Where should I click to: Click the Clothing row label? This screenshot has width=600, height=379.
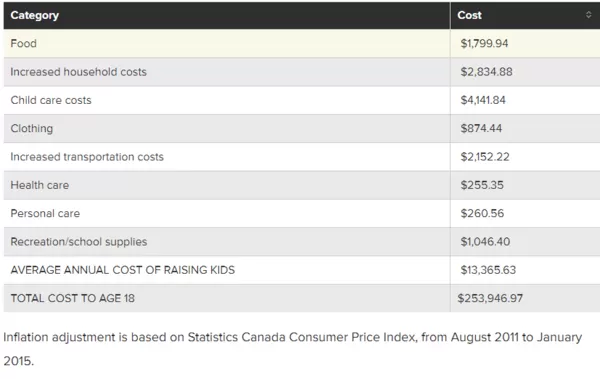point(32,129)
